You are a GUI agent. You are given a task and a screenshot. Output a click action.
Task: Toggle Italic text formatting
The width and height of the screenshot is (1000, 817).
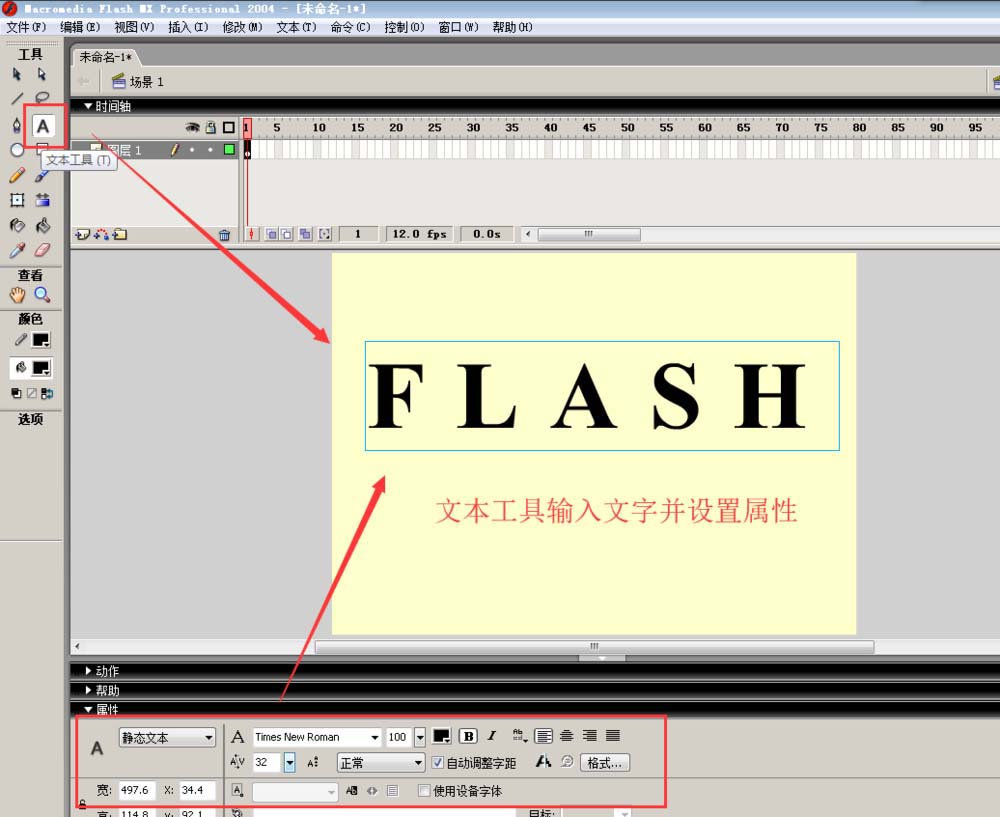492,736
